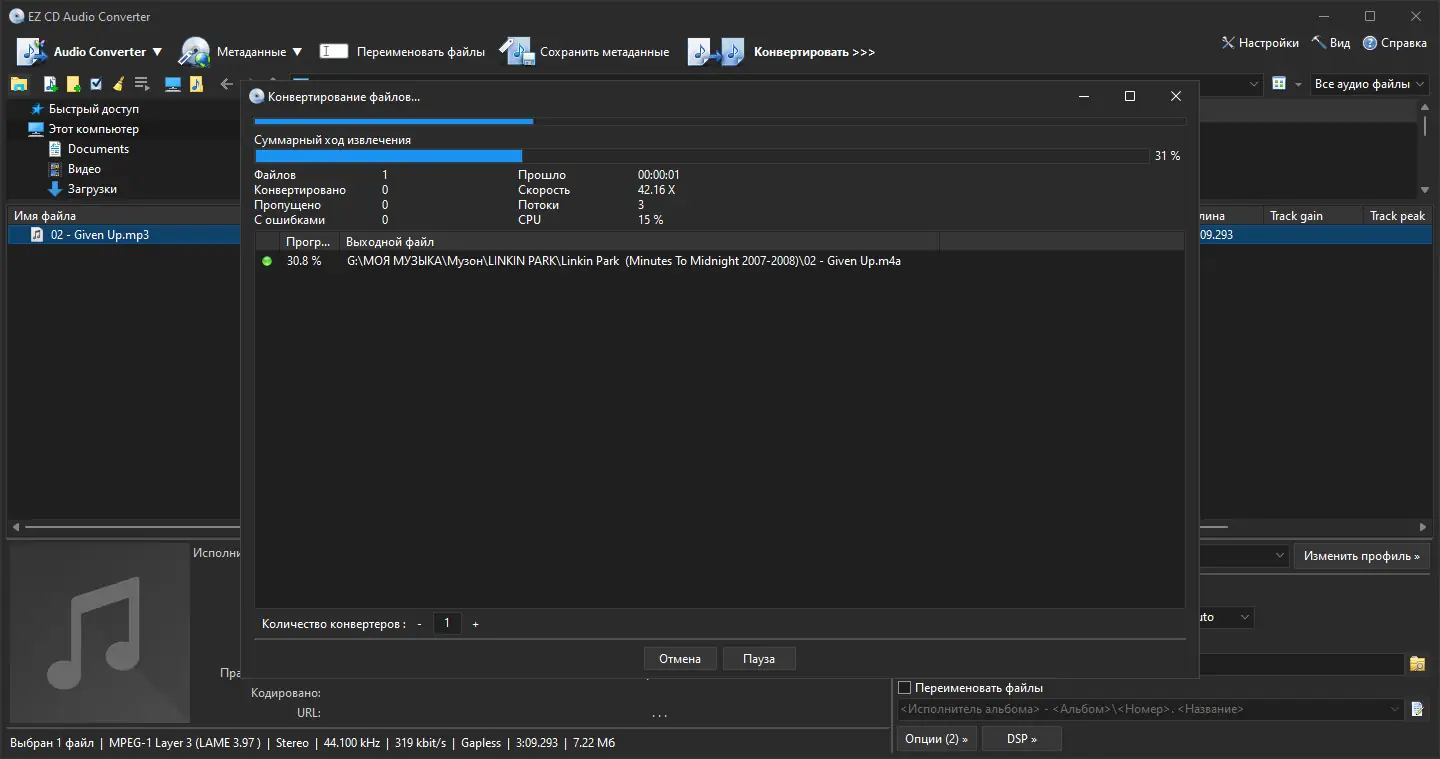Screen dimensions: 1440x759
Task: Click the browse output folder icon
Action: point(1417,664)
